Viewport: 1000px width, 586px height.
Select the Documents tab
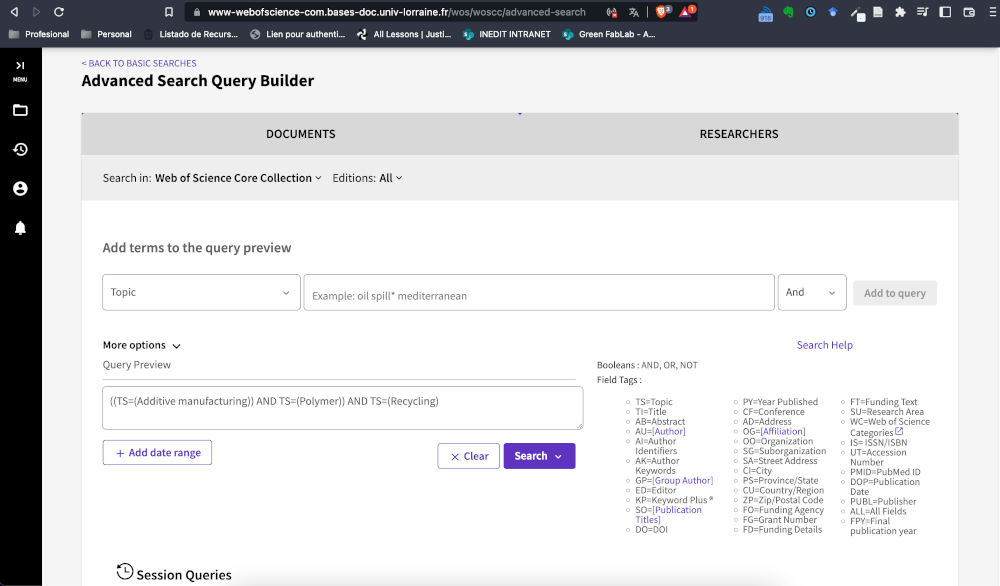pos(300,134)
